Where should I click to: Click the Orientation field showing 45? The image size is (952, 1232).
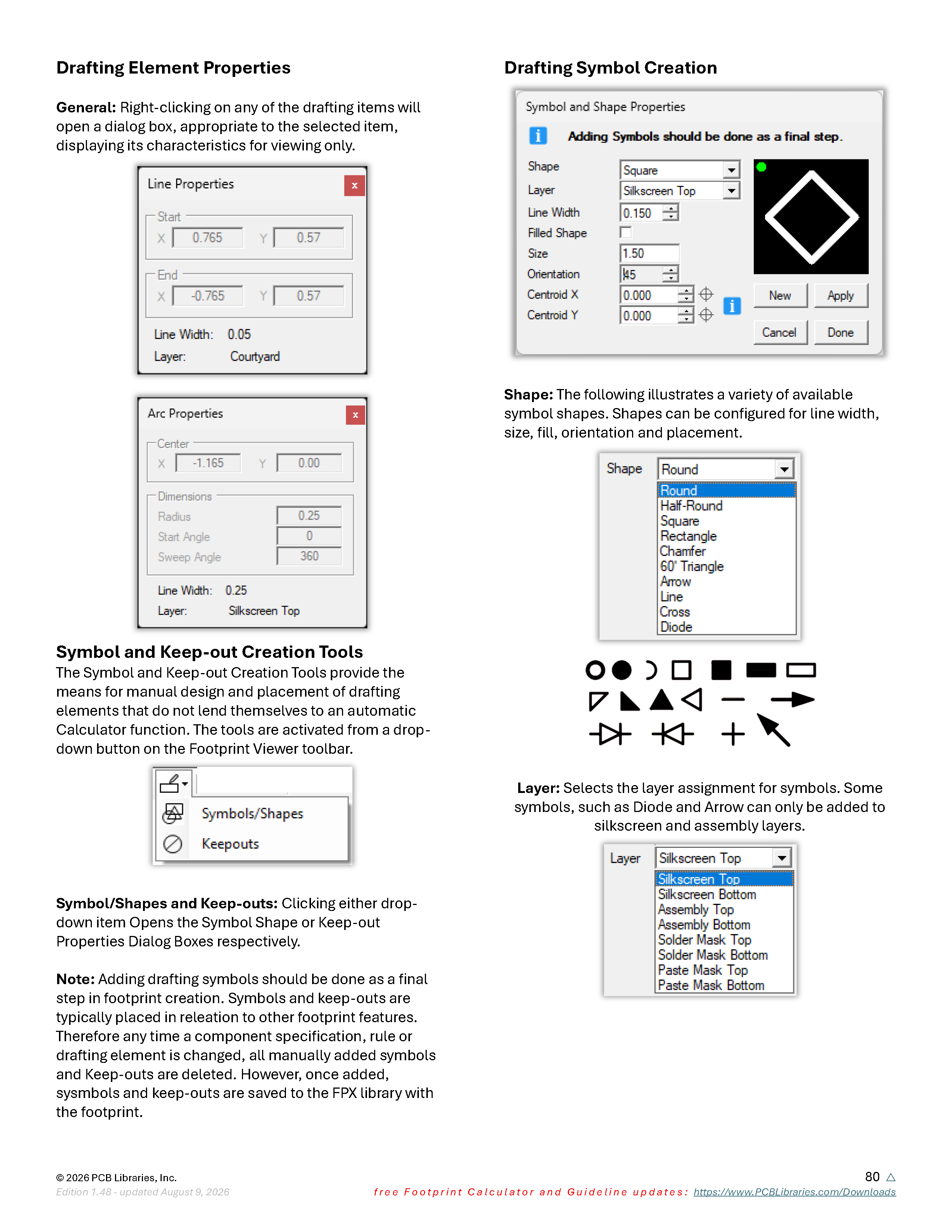[642, 274]
